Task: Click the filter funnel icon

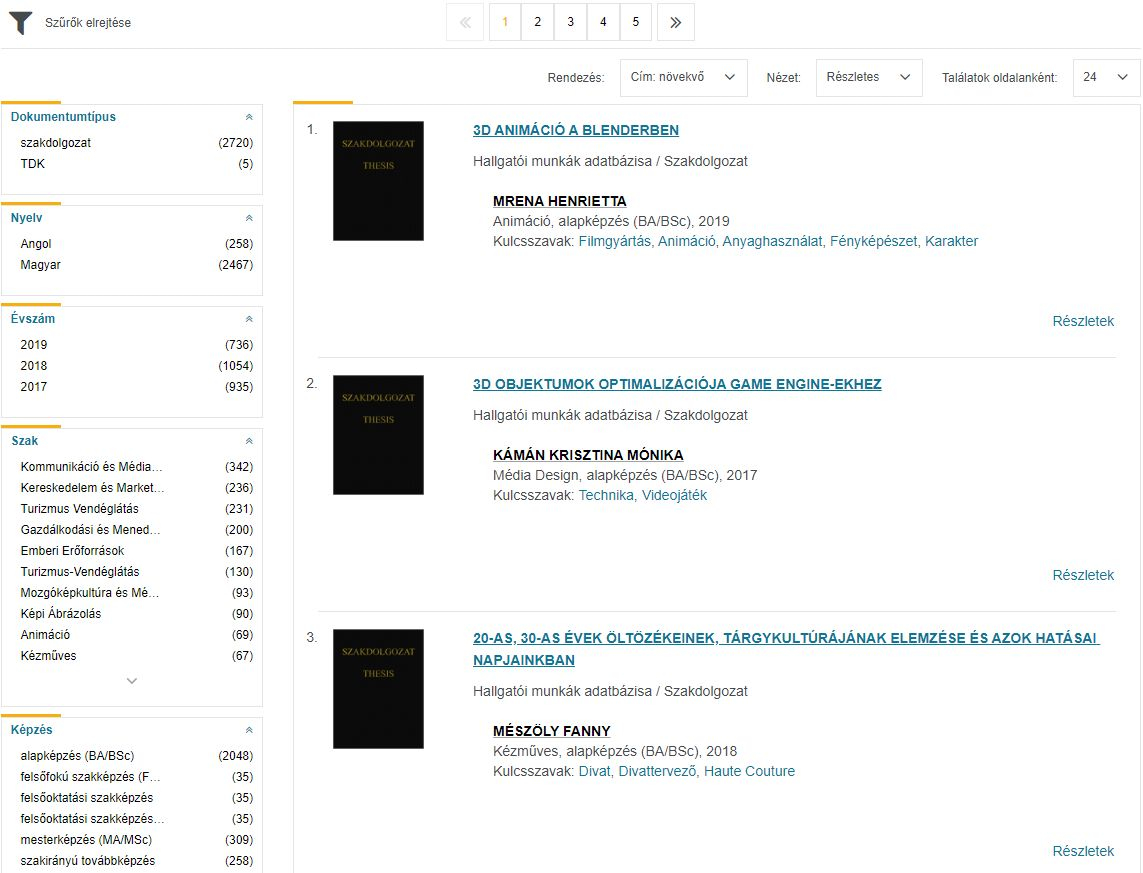Action: click(x=20, y=22)
